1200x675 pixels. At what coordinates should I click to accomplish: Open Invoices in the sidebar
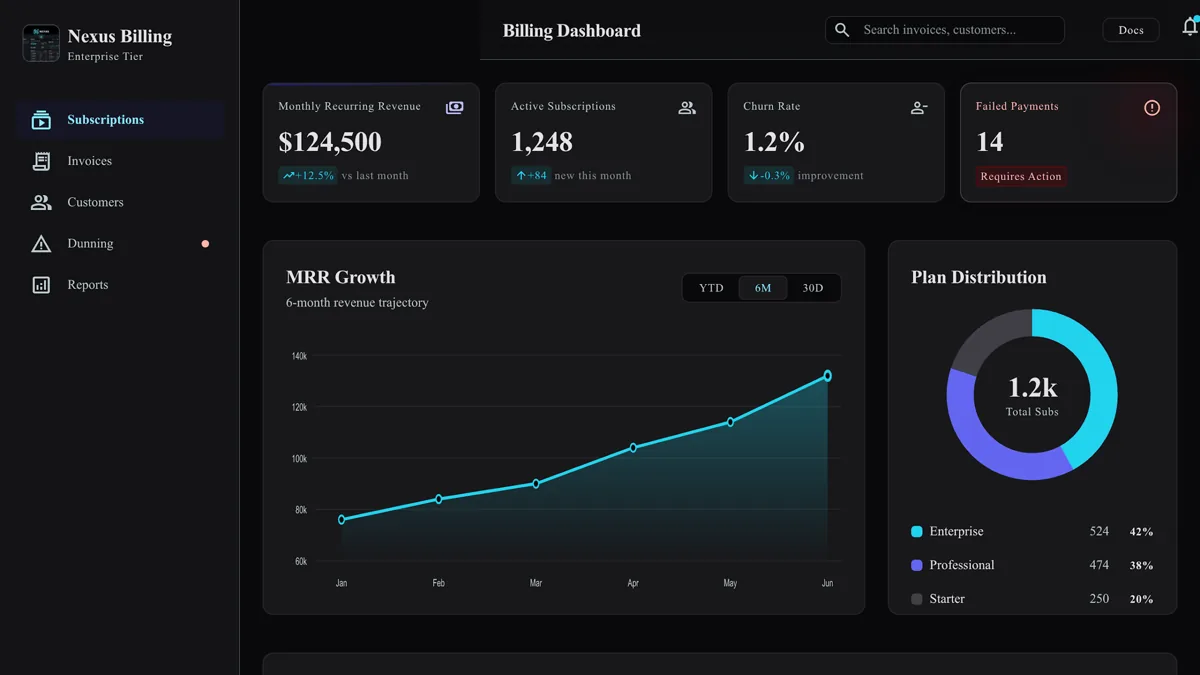pyautogui.click(x=120, y=161)
